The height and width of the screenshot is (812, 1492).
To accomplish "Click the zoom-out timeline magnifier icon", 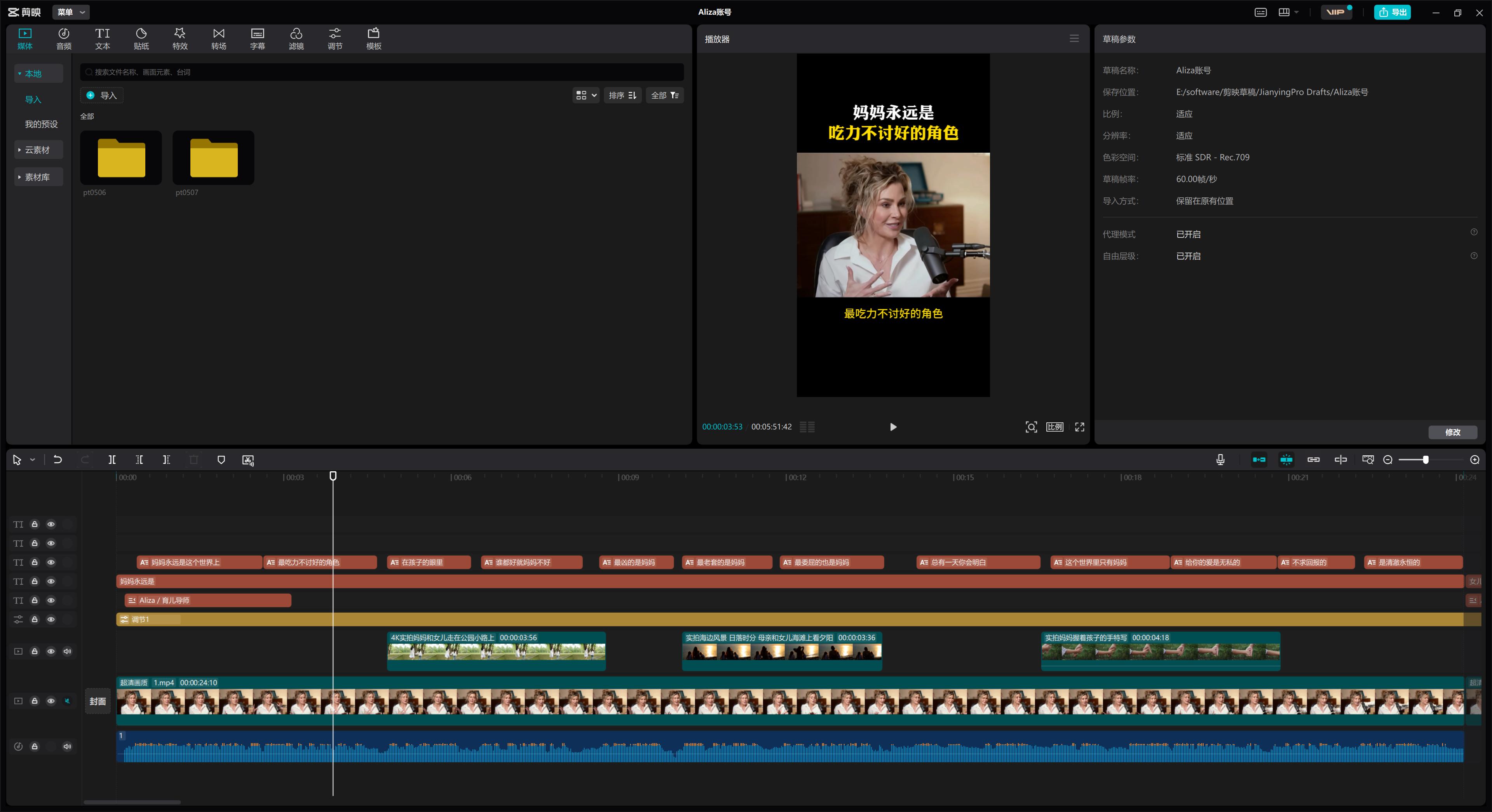I will 1388,460.
